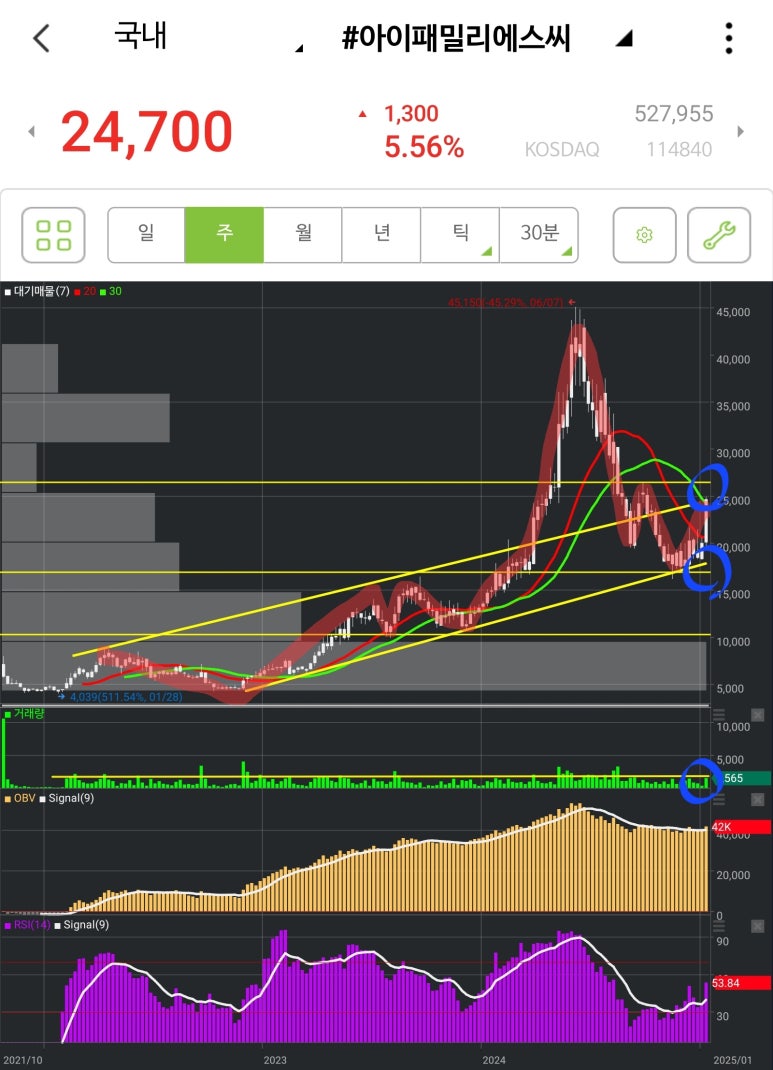Tap the Signal(9) label beside OBV

point(67,798)
